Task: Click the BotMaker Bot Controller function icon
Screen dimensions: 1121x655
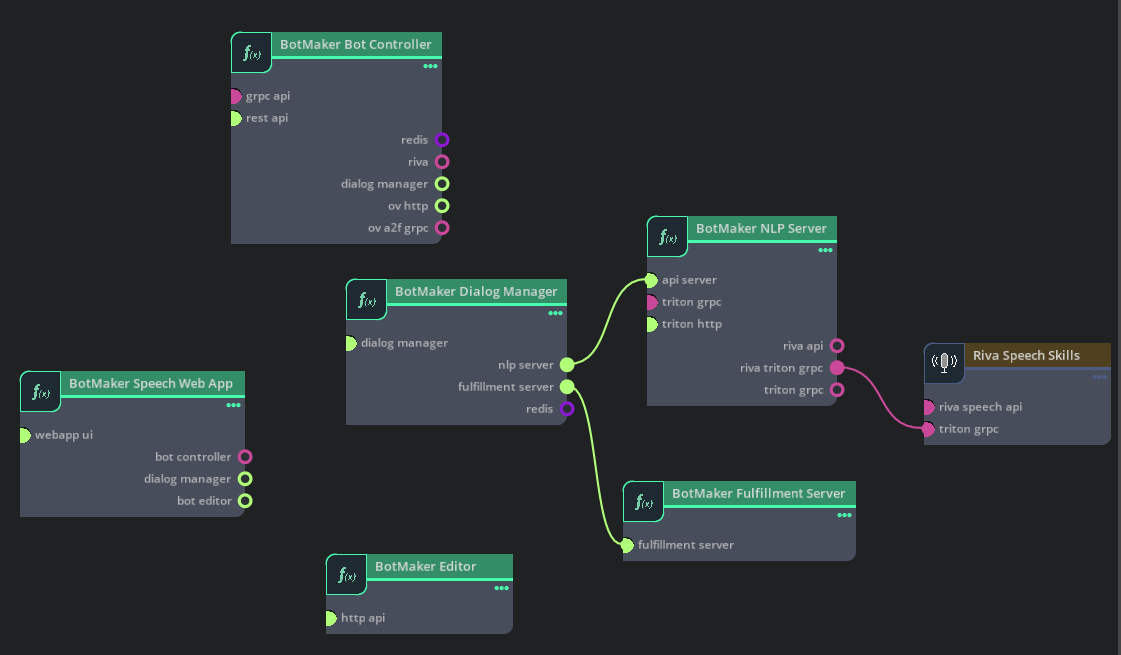Action: (x=251, y=53)
